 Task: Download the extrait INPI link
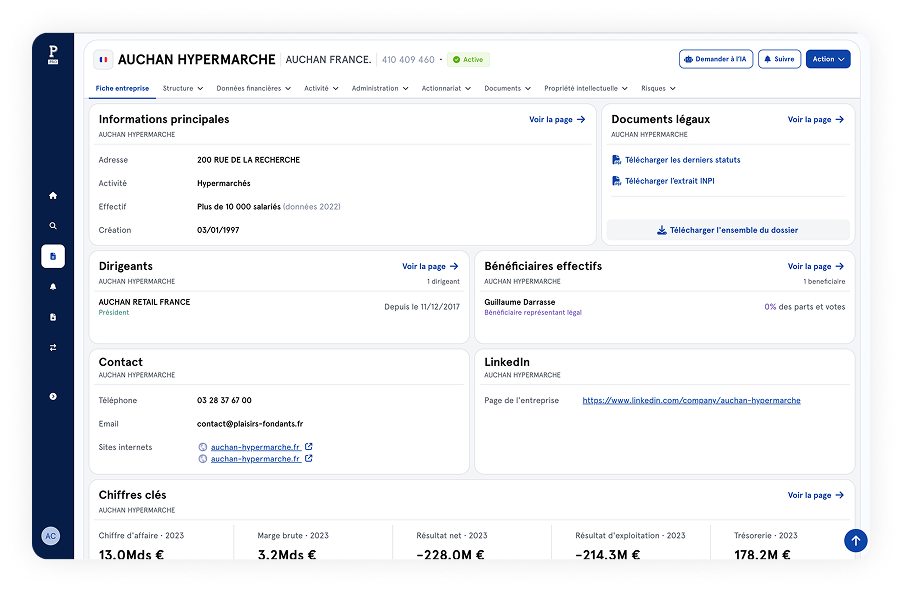pyautogui.click(x=670, y=181)
